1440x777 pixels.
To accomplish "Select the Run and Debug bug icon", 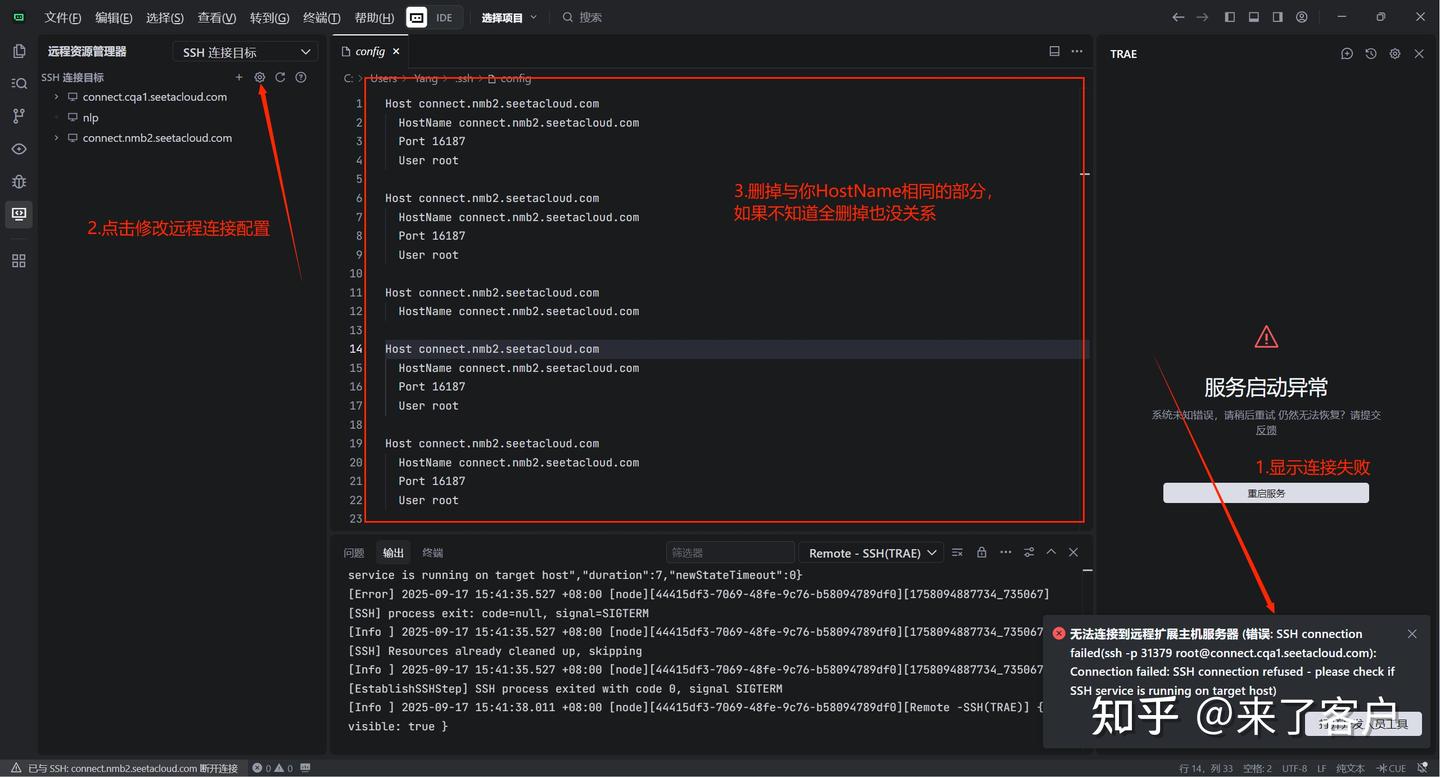I will click(19, 181).
